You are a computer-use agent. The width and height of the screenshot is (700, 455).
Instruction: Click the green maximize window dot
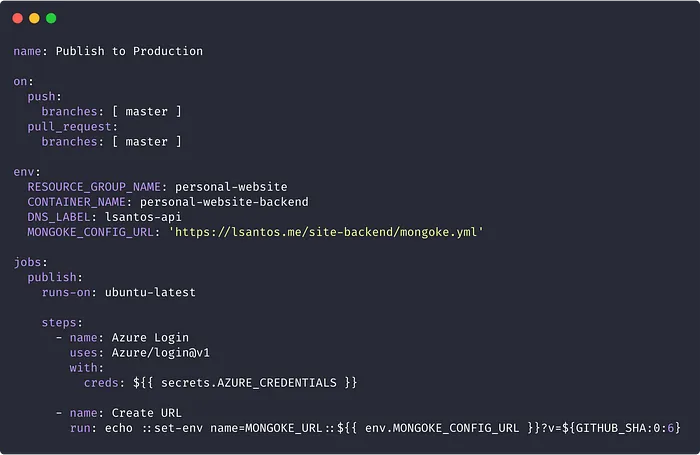pyautogui.click(x=51, y=18)
